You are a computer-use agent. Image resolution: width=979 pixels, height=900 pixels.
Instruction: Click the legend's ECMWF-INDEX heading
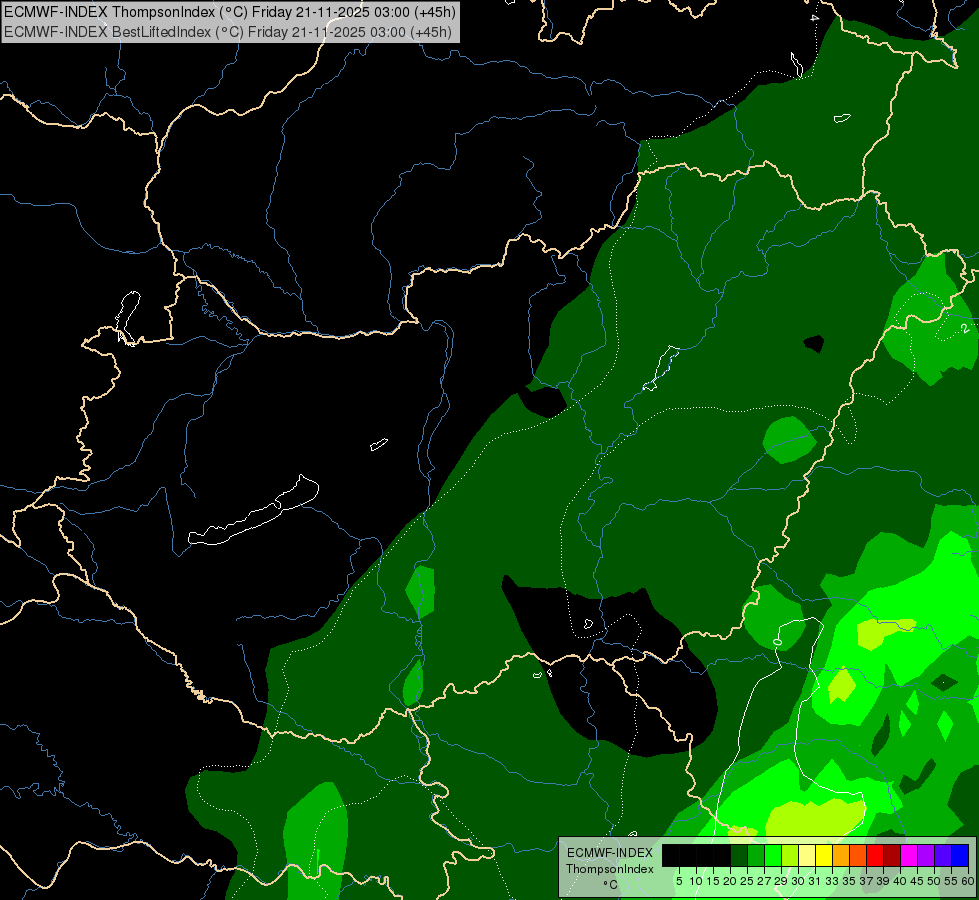click(610, 853)
